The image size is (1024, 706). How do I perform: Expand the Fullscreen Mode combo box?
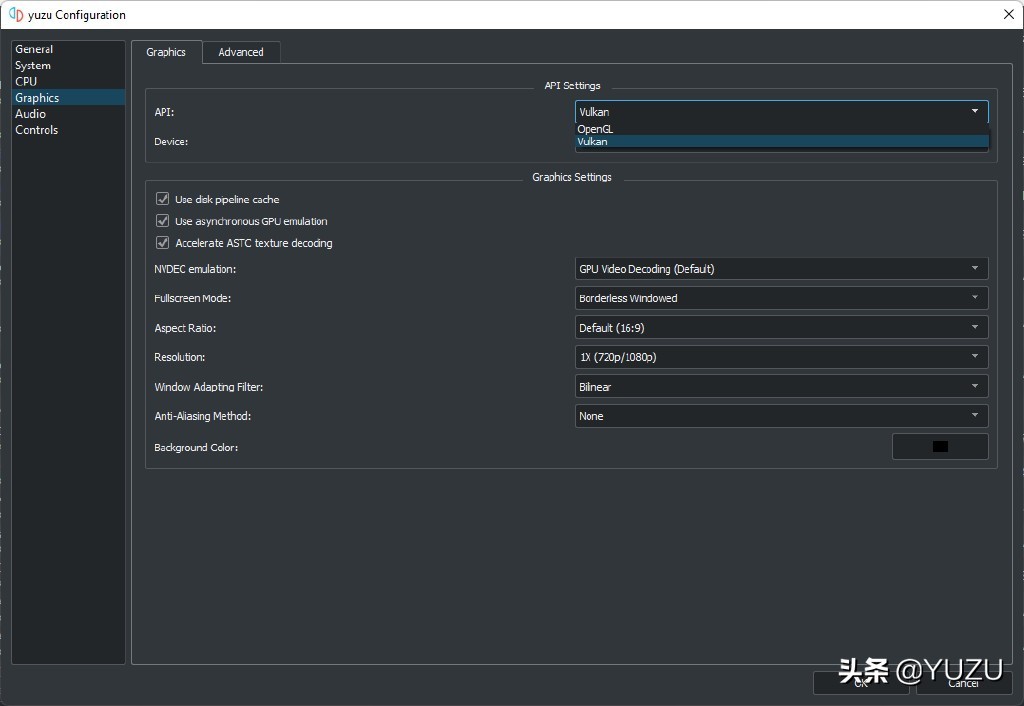pyautogui.click(x=780, y=298)
